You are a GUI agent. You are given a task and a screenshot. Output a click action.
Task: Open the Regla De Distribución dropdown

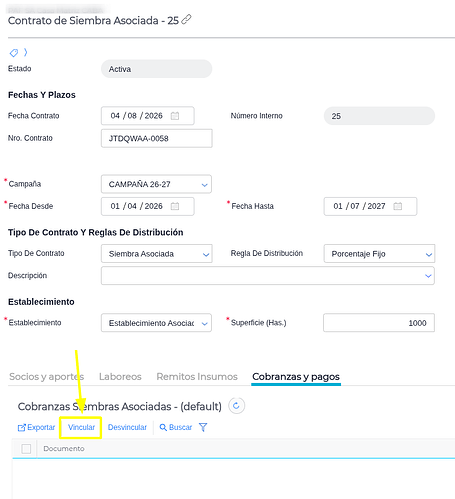click(379, 254)
